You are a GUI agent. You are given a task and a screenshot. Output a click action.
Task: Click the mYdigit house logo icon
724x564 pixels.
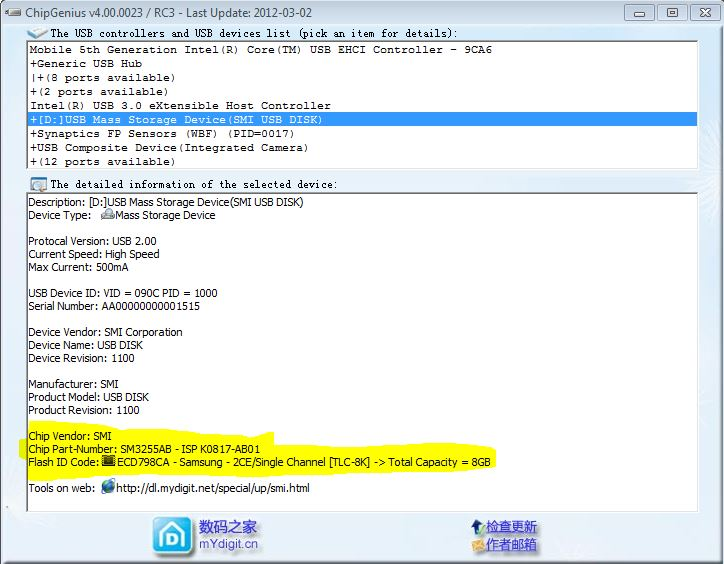[x=172, y=536]
